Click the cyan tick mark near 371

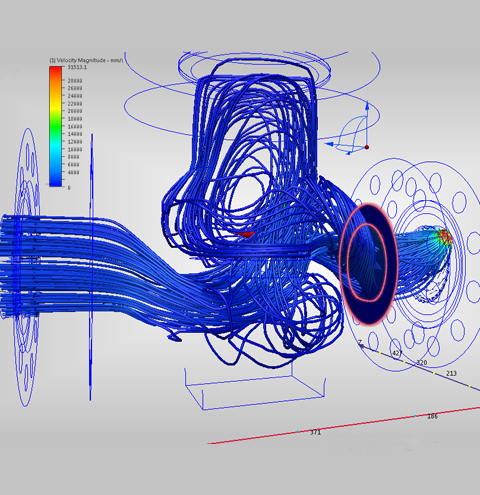tap(298, 431)
